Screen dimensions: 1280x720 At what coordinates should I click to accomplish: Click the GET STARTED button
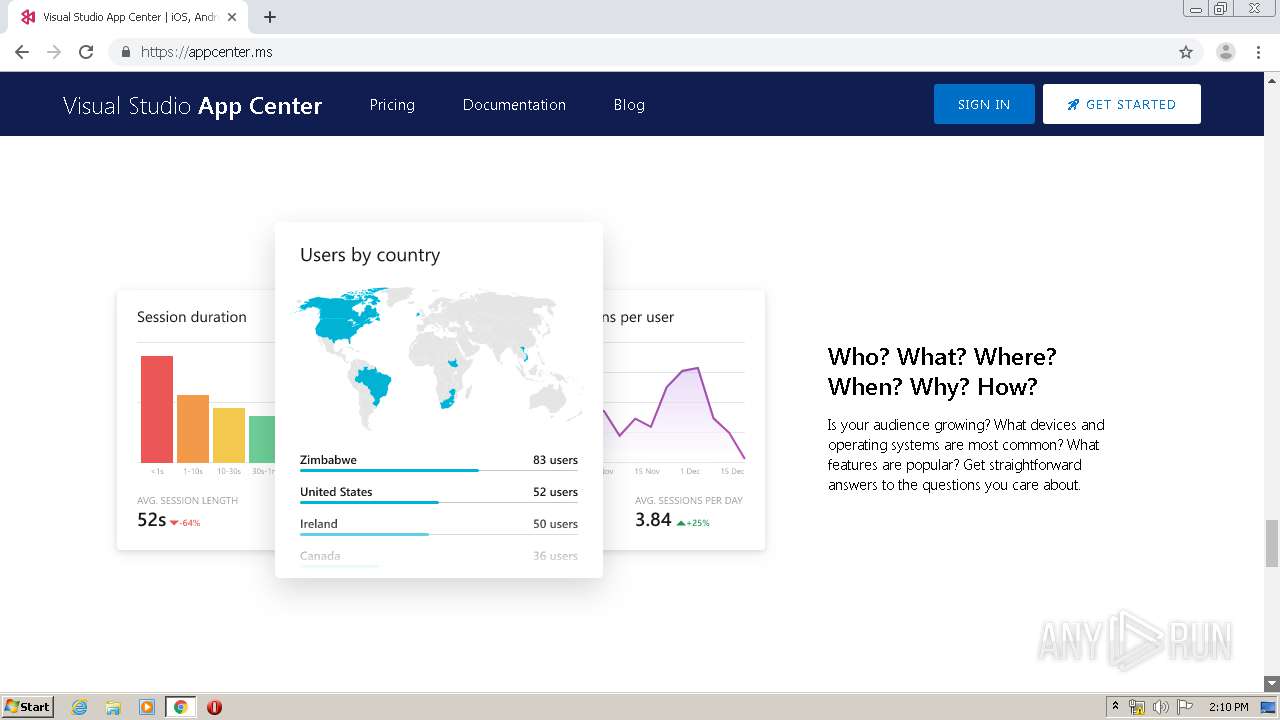click(1121, 104)
